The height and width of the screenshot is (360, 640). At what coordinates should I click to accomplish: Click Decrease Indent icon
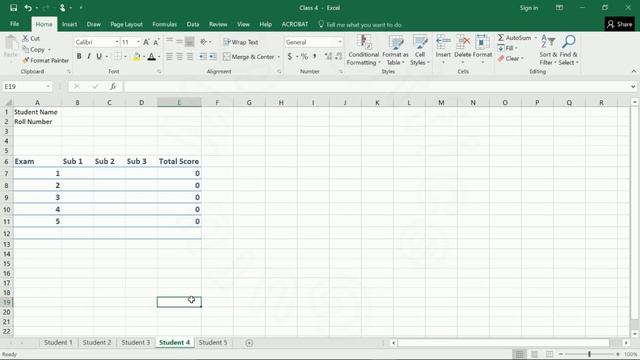[203, 57]
